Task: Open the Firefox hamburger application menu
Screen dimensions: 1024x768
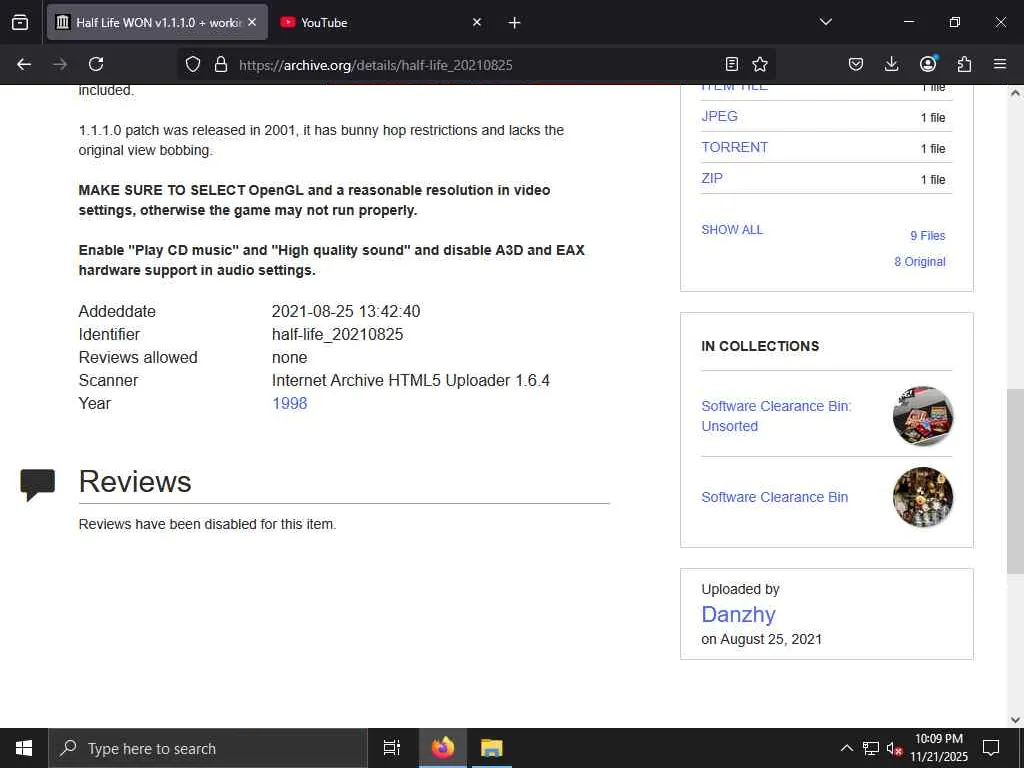Action: [x=1000, y=64]
